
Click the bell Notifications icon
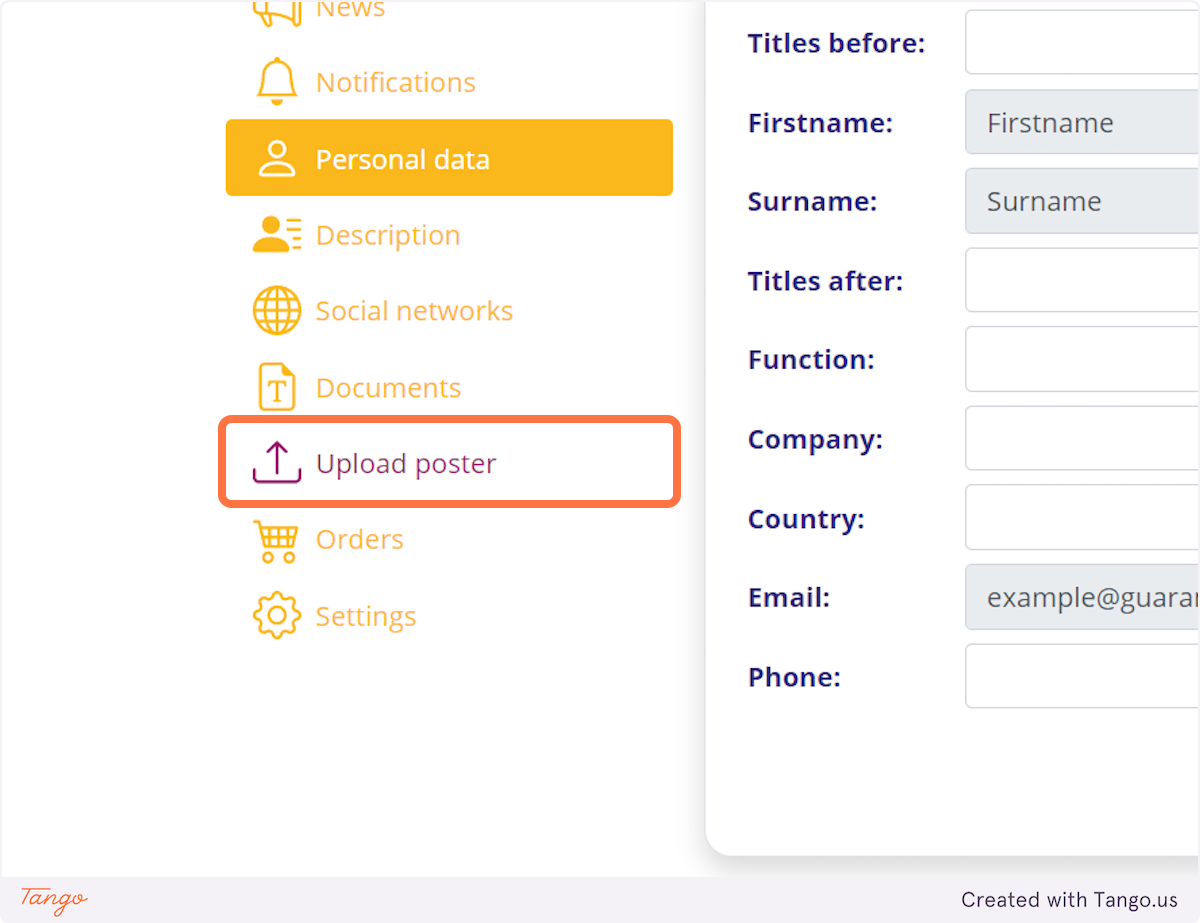(277, 82)
